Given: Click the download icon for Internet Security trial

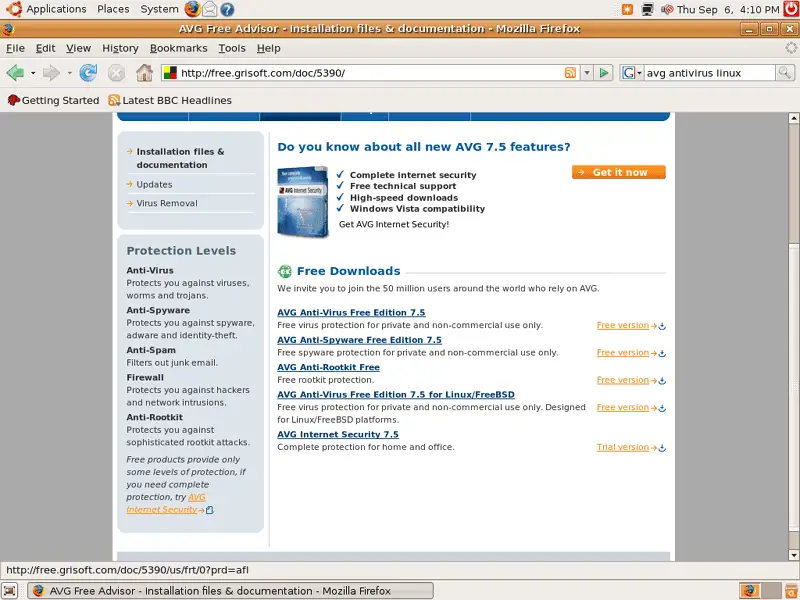Looking at the screenshot, I should 662,448.
